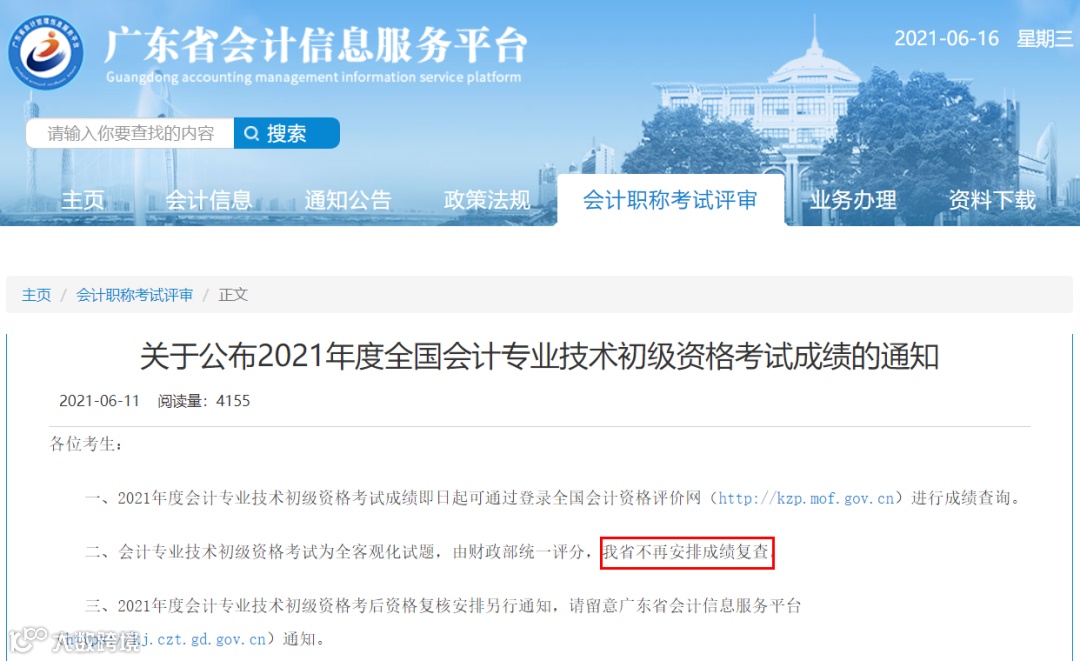
Task: Click the site title 广东省会计信息服务平台
Action: [x=316, y=45]
